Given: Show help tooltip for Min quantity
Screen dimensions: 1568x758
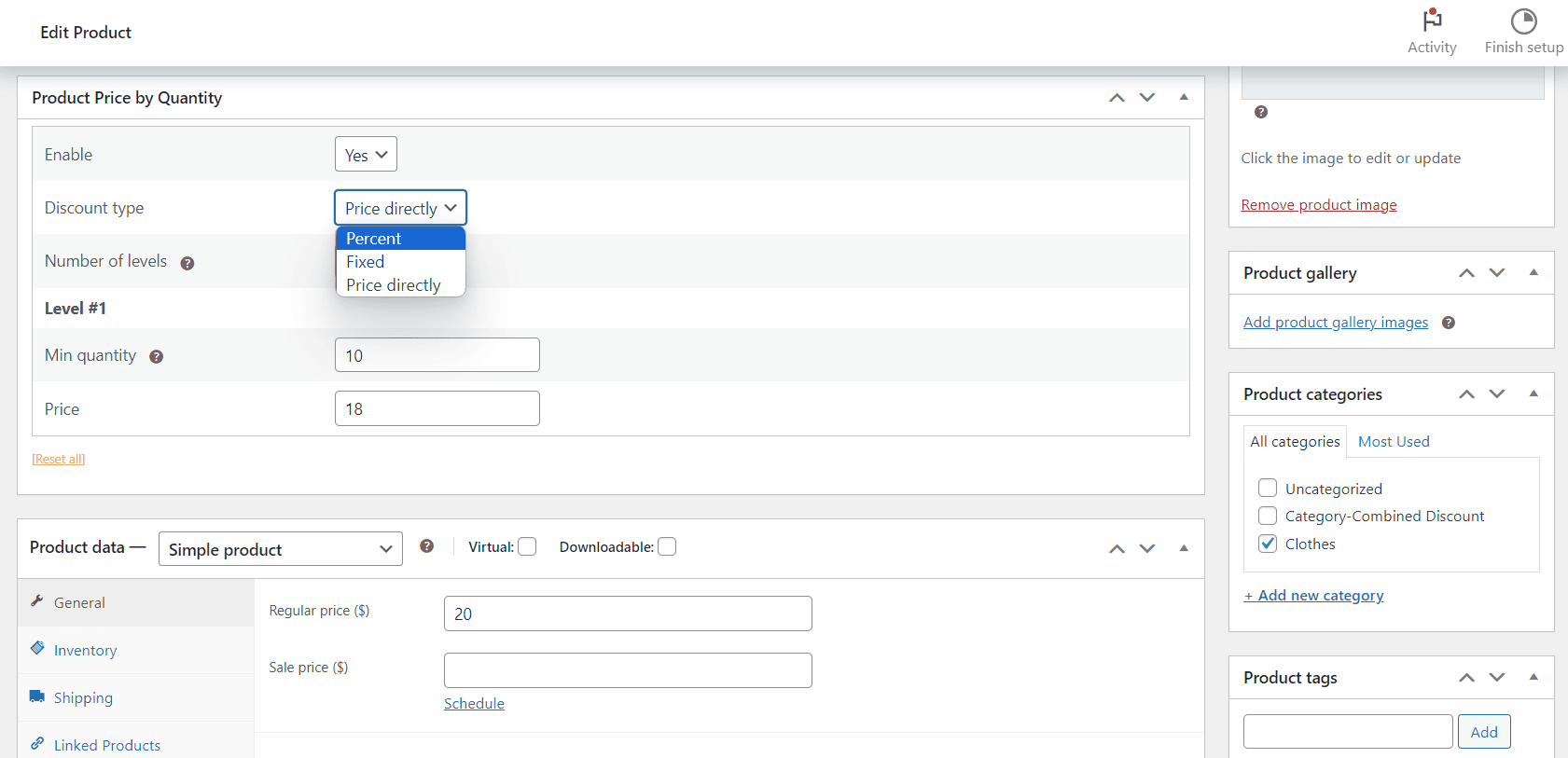Looking at the screenshot, I should click(157, 356).
